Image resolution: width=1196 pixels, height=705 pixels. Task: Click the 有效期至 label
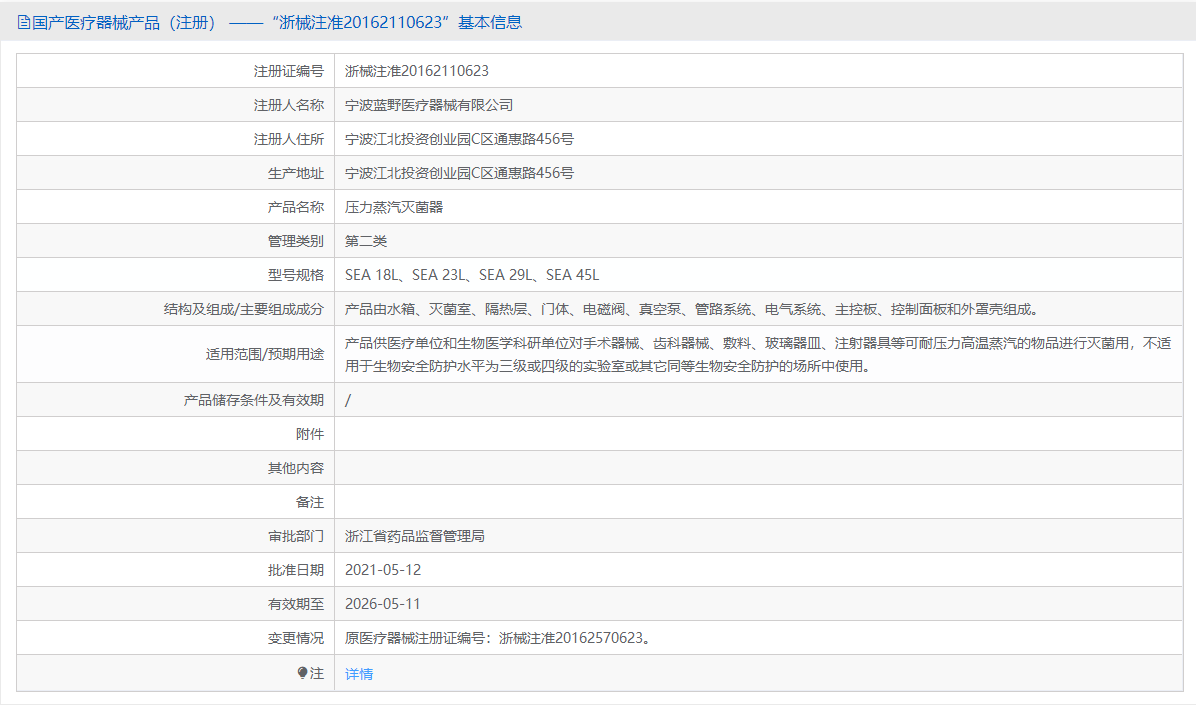coord(296,604)
